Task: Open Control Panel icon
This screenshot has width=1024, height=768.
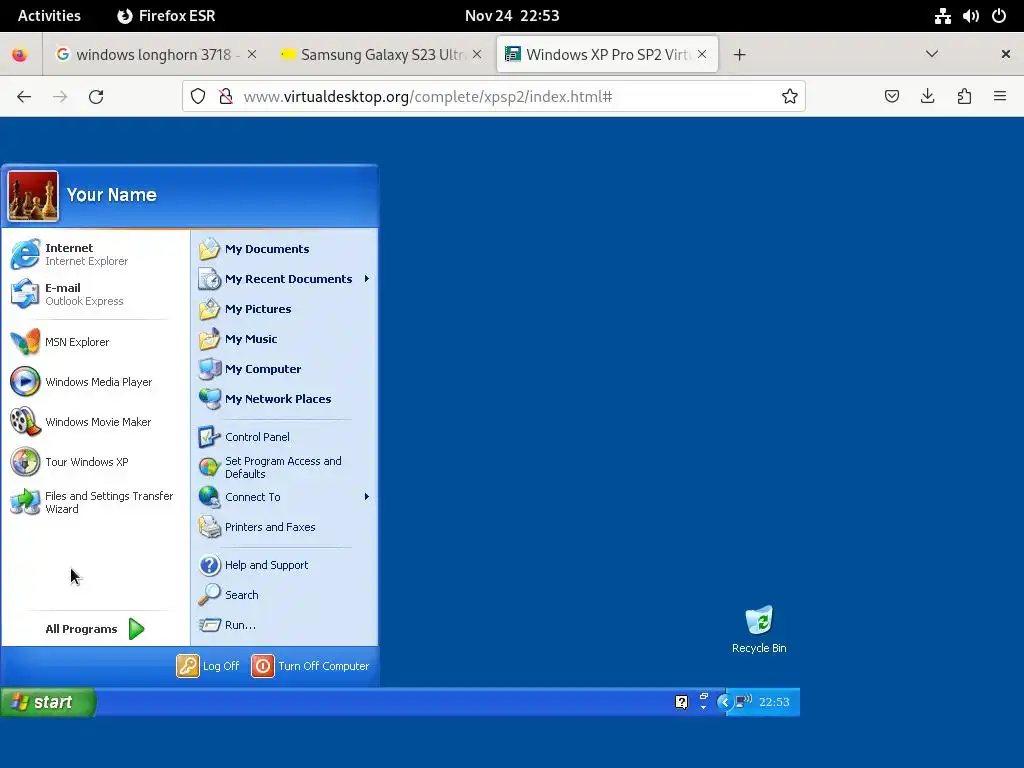Action: point(209,437)
